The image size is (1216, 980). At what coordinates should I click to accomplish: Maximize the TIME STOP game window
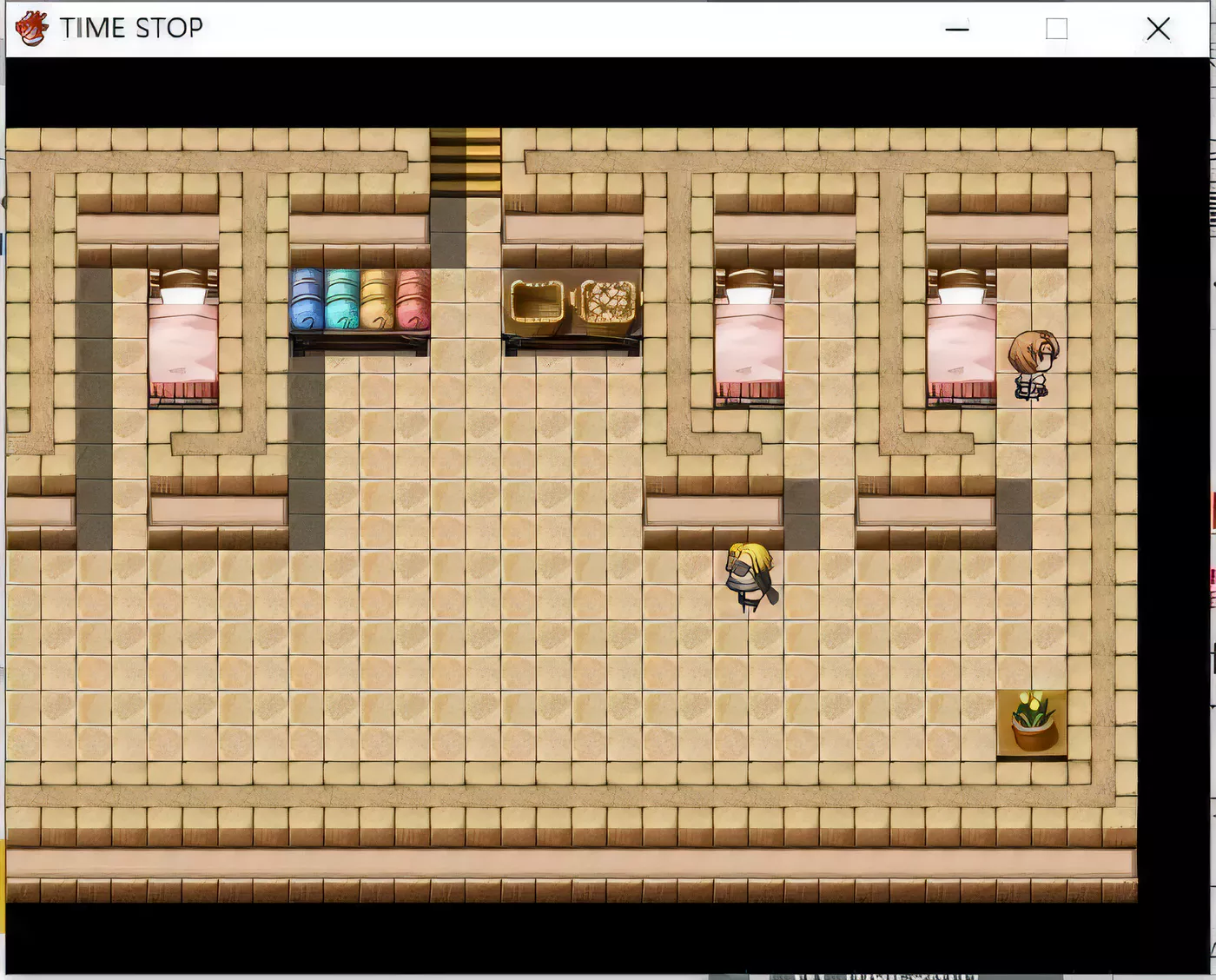pyautogui.click(x=1056, y=29)
